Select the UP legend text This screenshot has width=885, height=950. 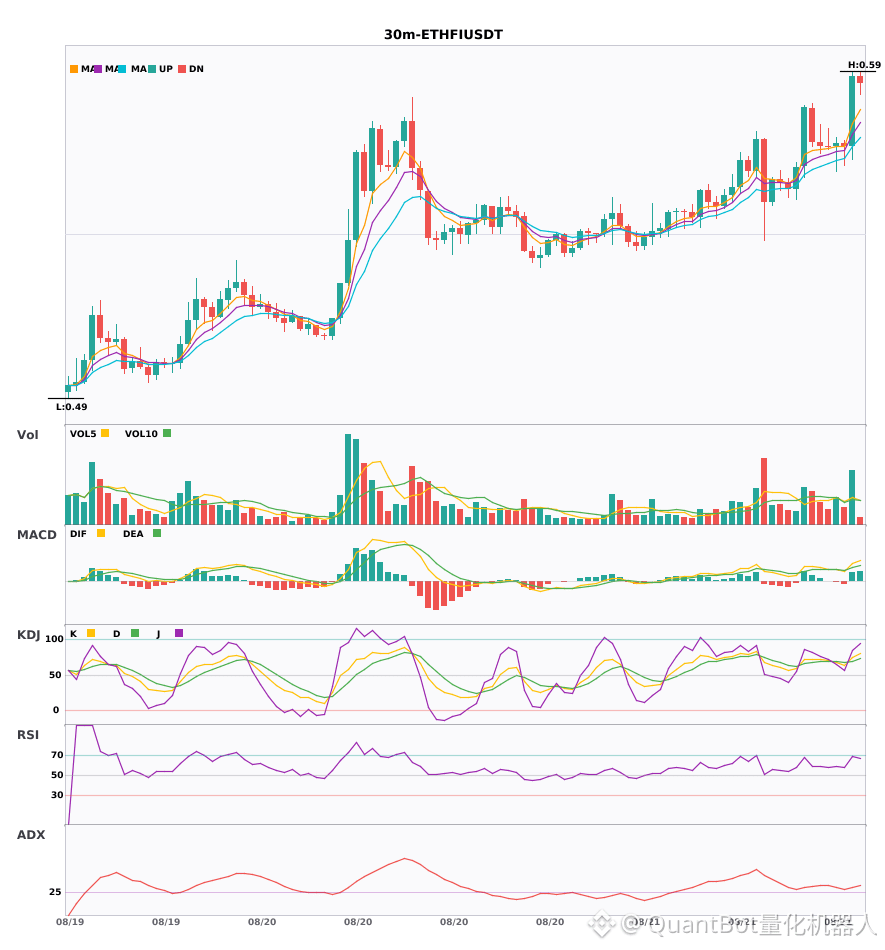click(x=166, y=69)
